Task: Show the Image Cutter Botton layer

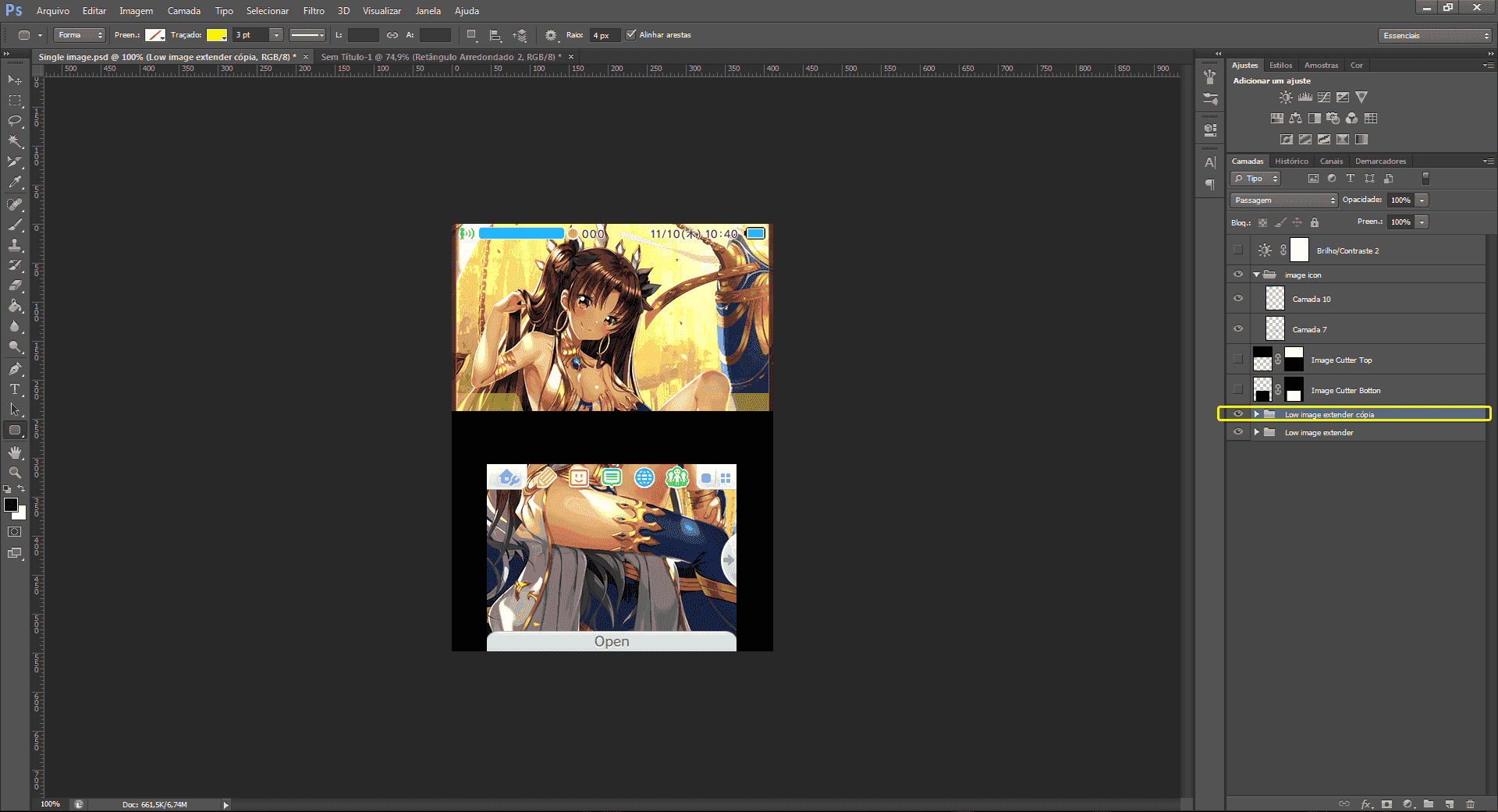Action: click(1238, 390)
